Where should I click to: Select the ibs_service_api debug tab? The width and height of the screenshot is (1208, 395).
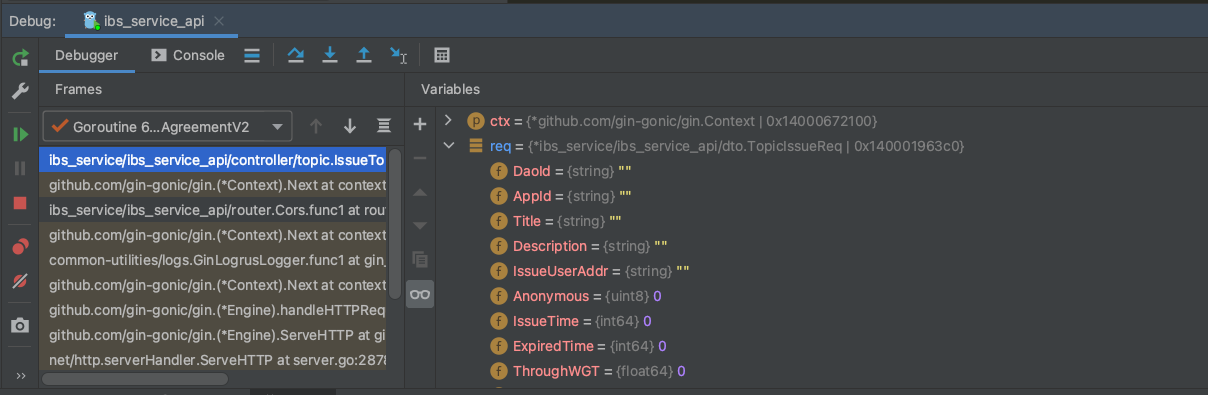coord(153,21)
